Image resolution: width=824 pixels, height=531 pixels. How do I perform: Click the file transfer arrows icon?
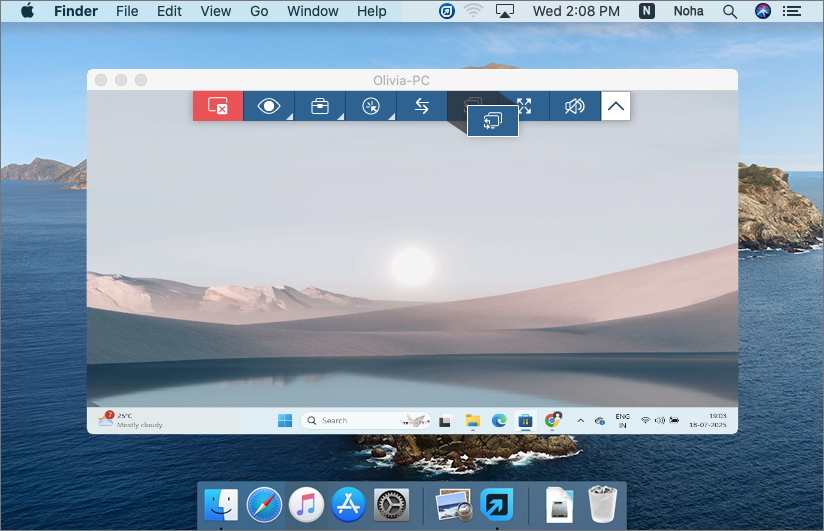(x=422, y=106)
